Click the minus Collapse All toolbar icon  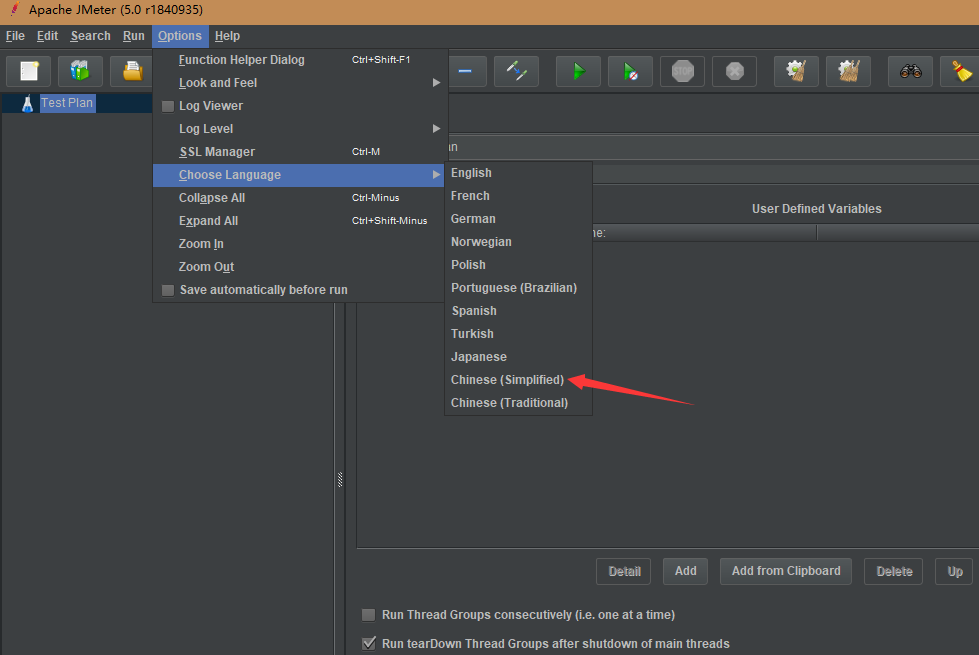[465, 71]
